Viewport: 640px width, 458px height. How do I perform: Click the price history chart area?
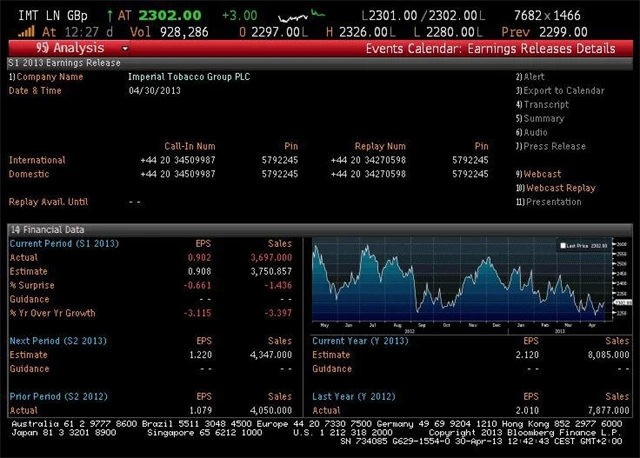pyautogui.click(x=462, y=279)
